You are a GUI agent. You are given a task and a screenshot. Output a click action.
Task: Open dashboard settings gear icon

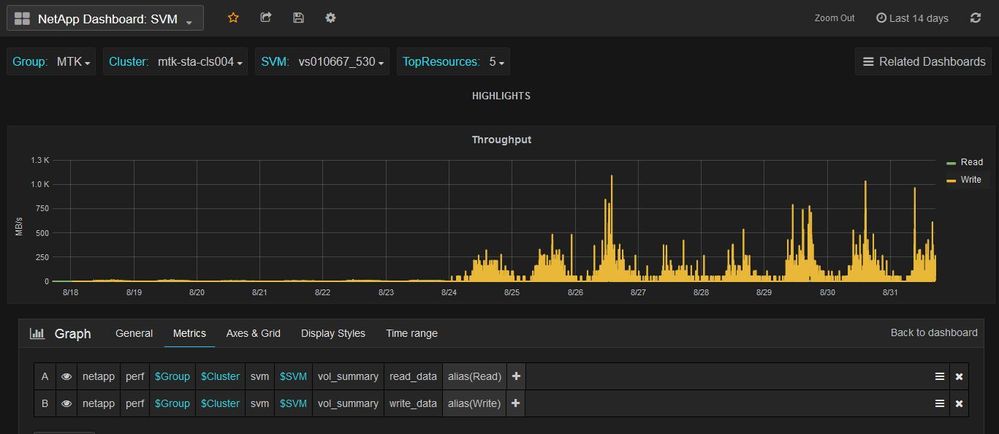331,18
